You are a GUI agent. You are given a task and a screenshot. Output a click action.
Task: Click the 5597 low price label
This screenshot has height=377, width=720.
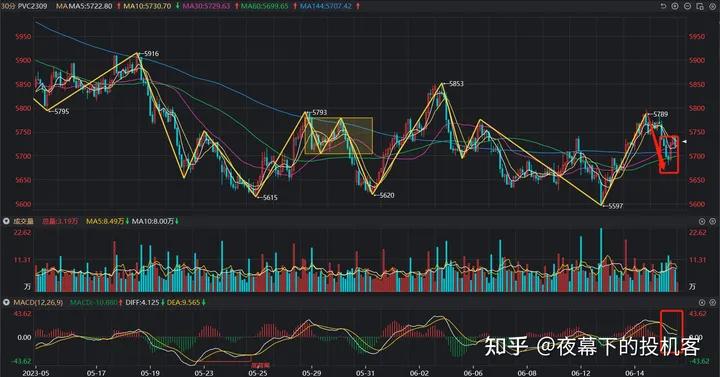616,206
